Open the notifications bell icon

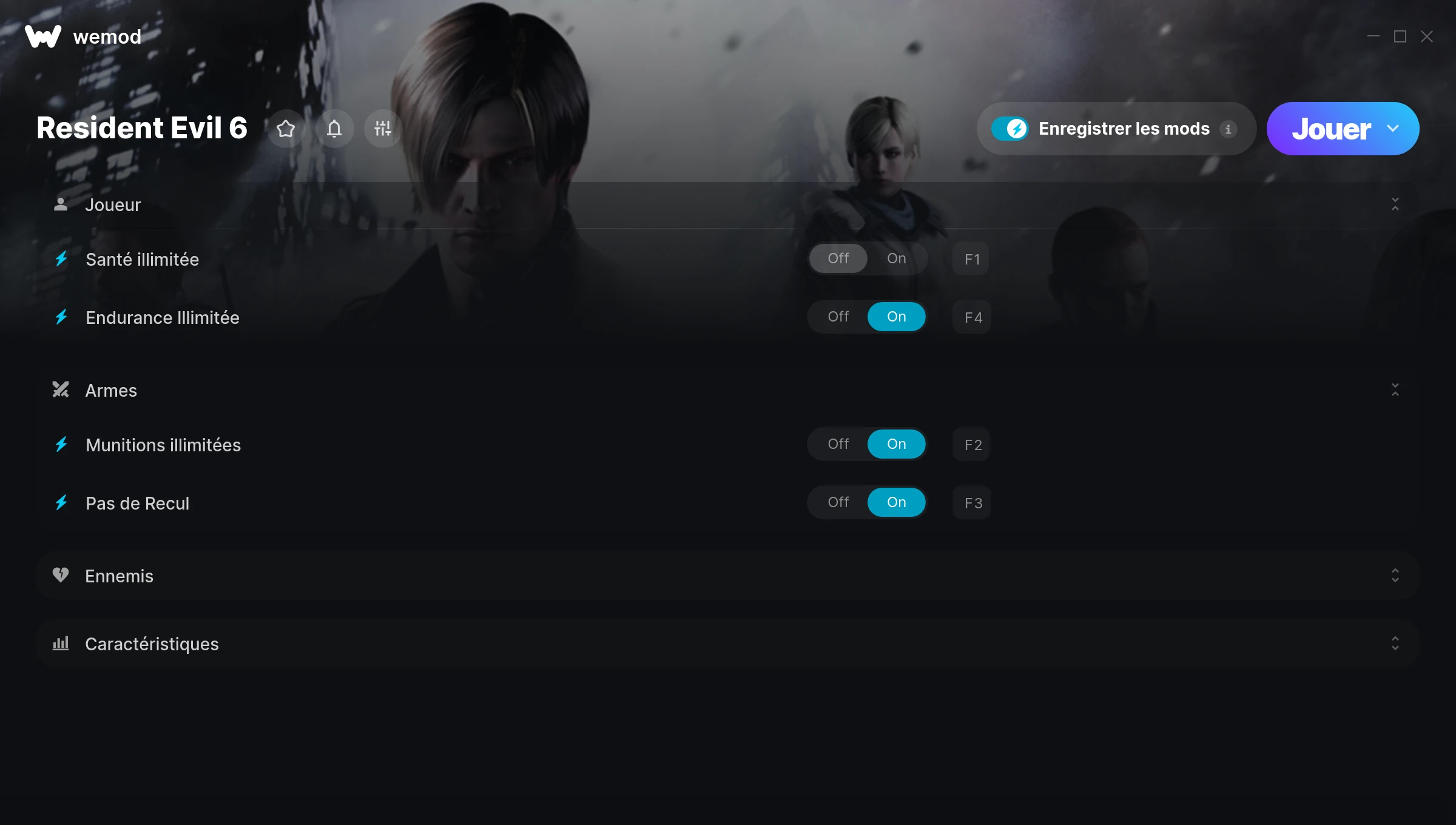click(x=334, y=129)
